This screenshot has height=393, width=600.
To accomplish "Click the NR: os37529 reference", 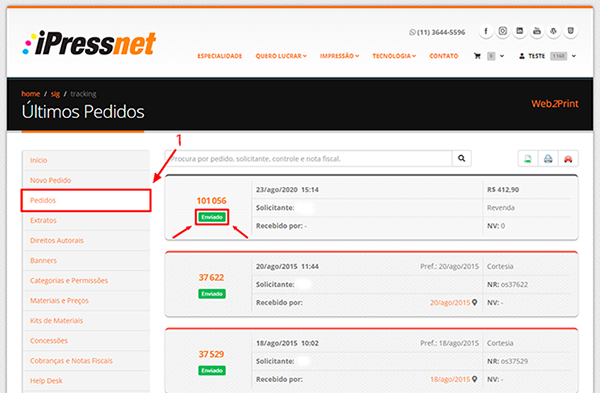I will click(507, 361).
